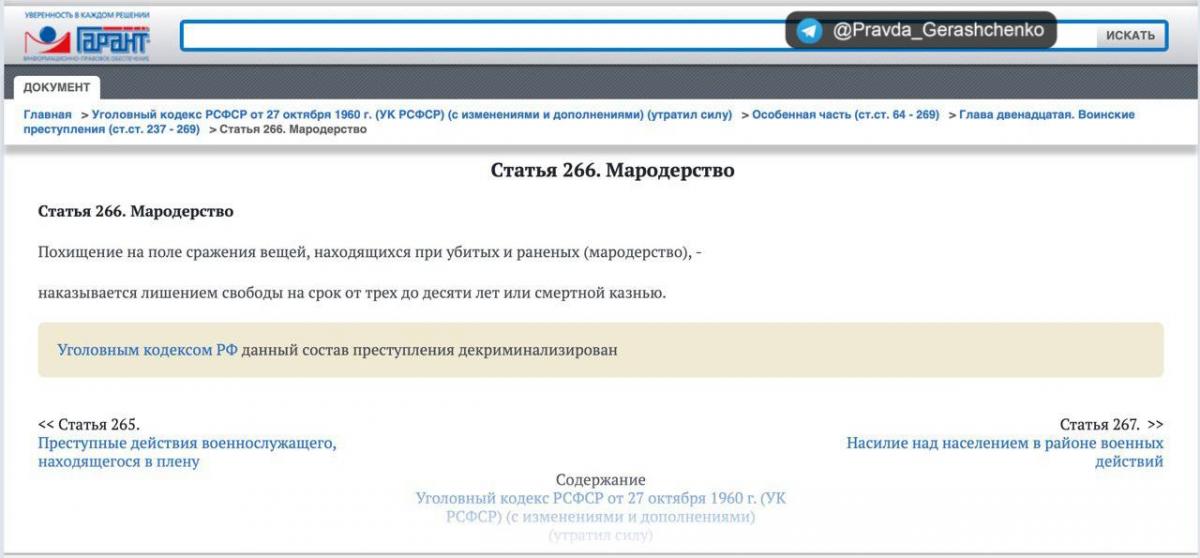Open the code link under Содержание
The image size is (1200, 558).
coord(600,498)
